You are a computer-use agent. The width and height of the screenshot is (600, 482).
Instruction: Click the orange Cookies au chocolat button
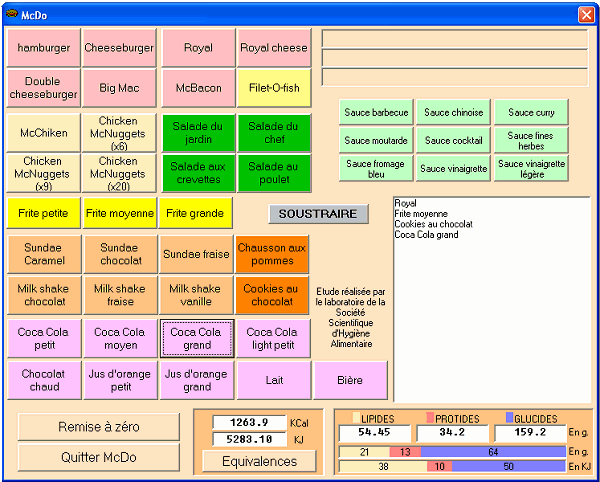click(x=272, y=295)
